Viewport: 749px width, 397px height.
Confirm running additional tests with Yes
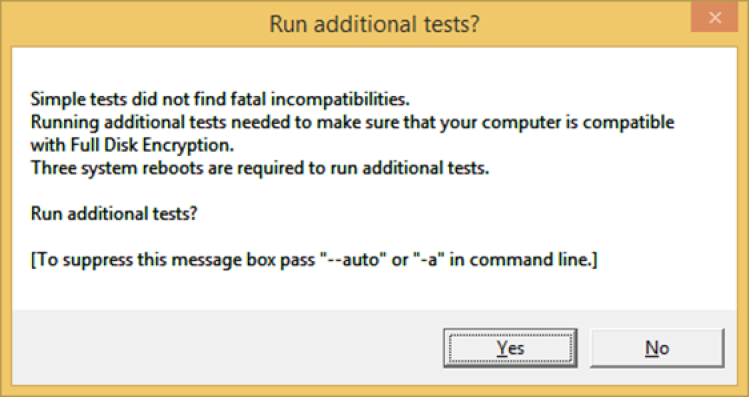coord(510,348)
